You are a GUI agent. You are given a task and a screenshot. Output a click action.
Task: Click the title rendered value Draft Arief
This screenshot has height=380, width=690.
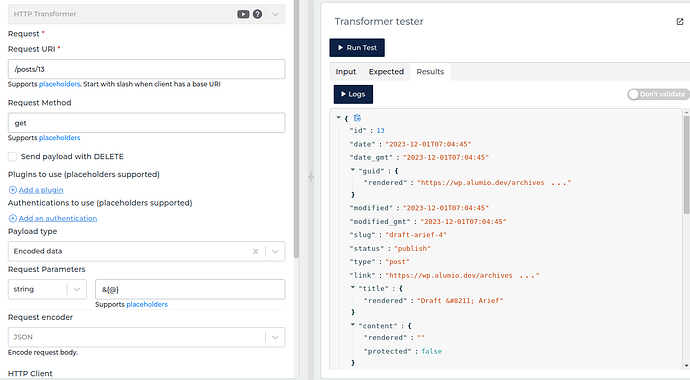coord(460,301)
